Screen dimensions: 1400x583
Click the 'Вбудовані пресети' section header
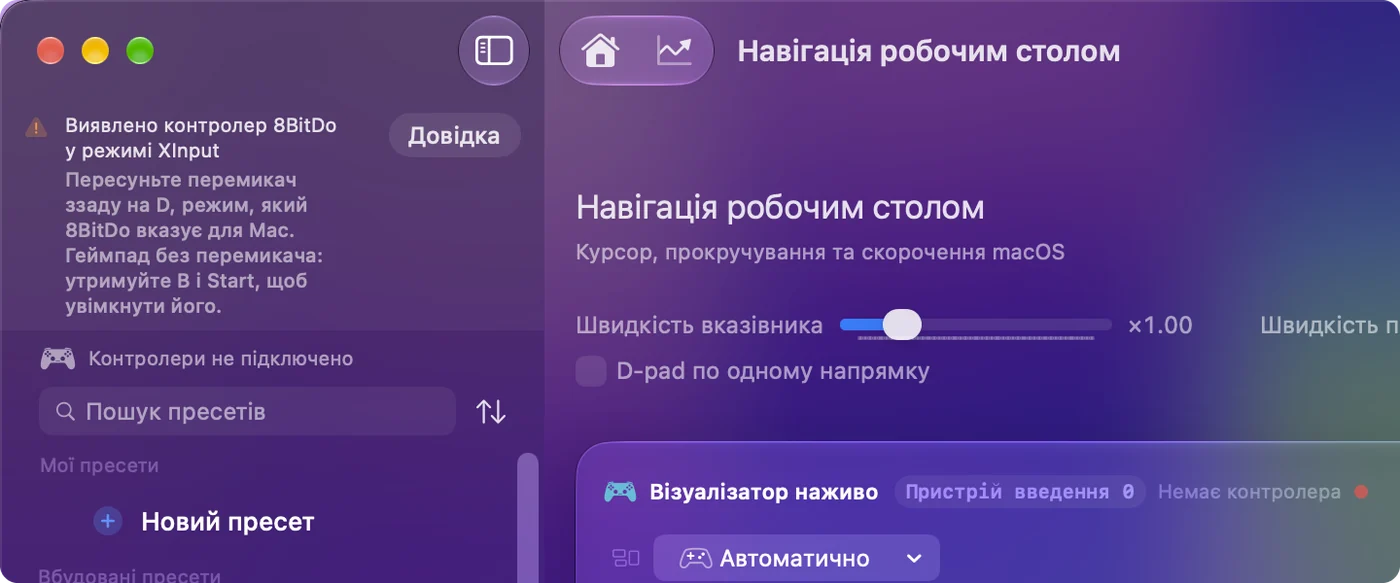pyautogui.click(x=129, y=576)
